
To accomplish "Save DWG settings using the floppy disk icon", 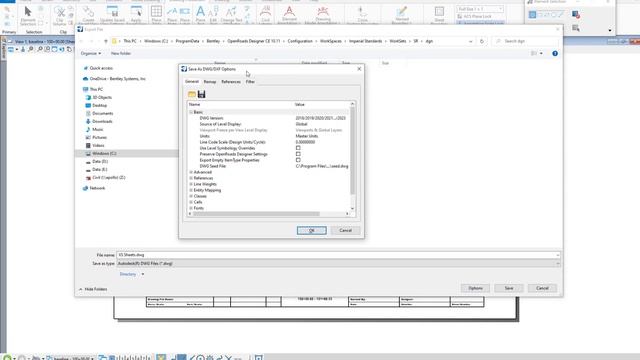I will pos(202,94).
